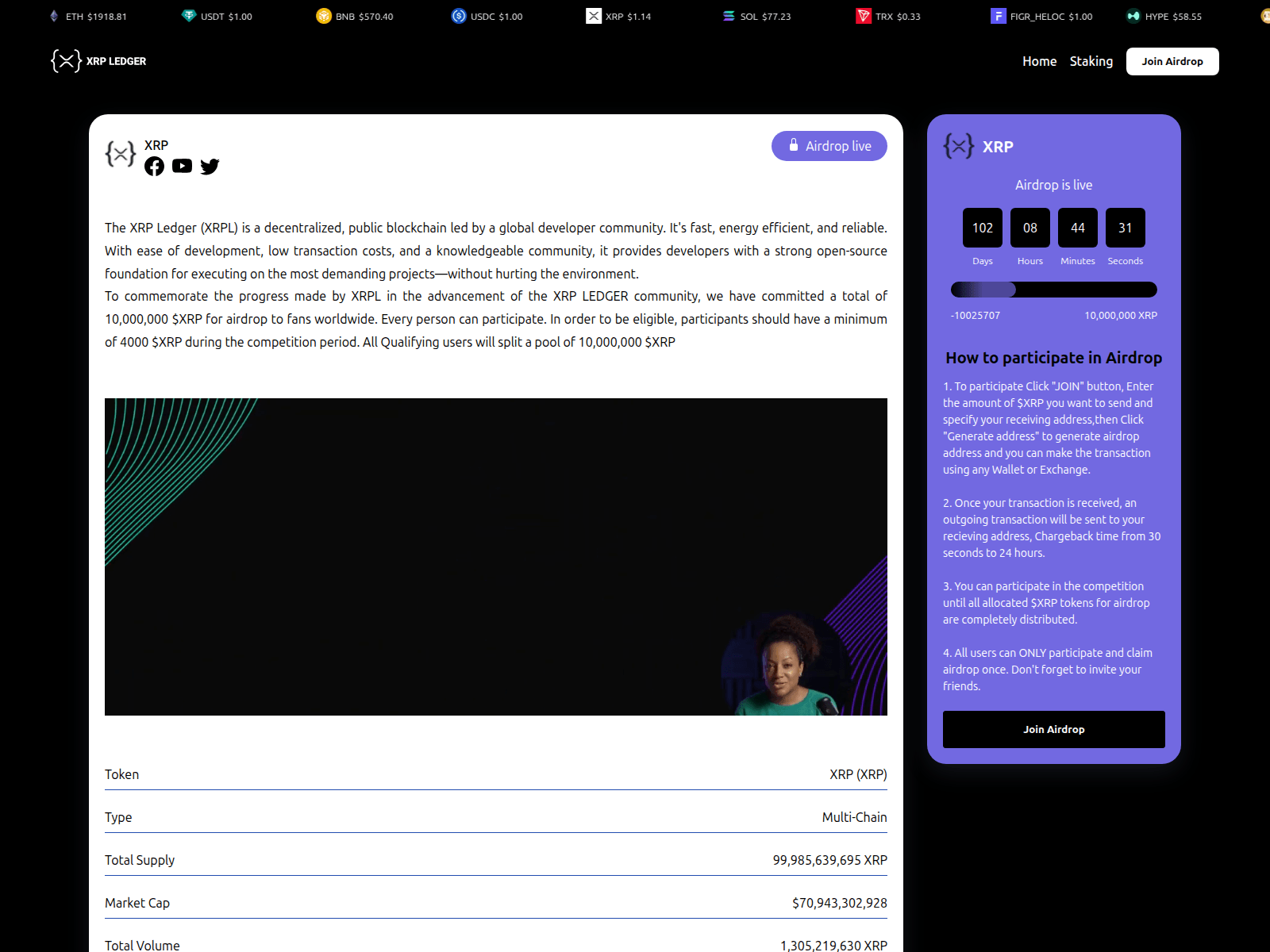
Task: Click the Type row label
Action: (x=118, y=817)
